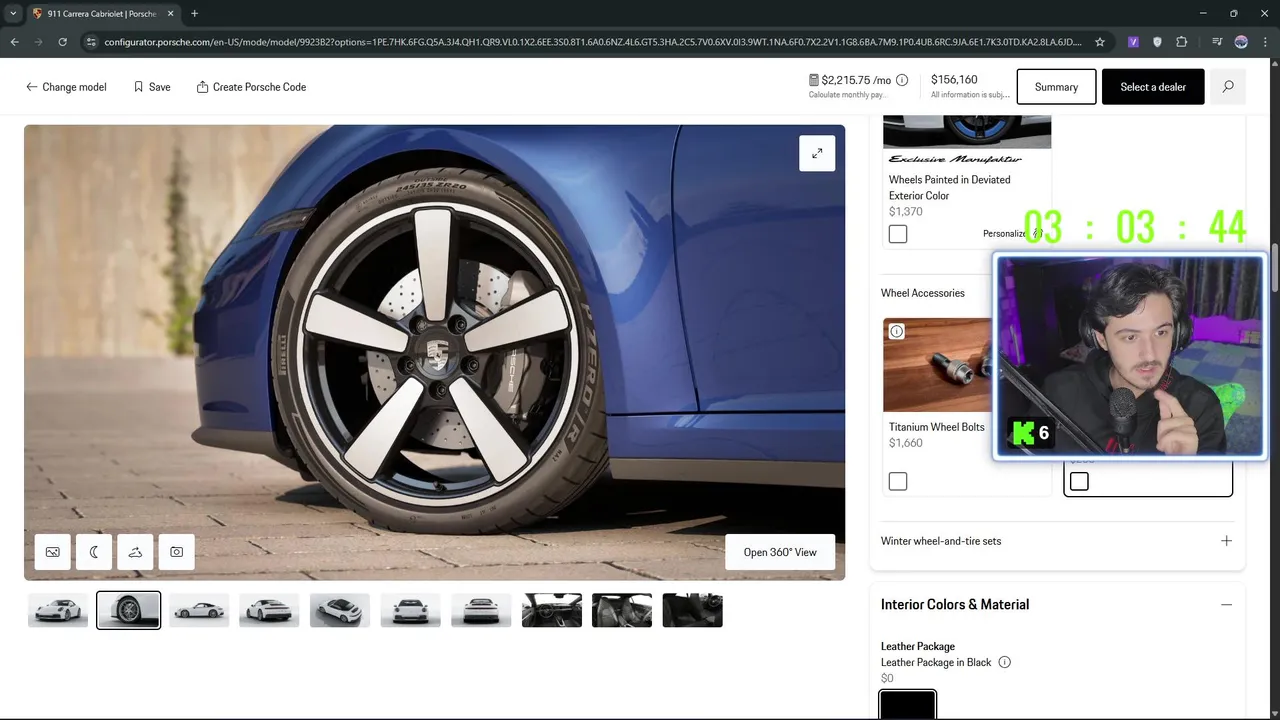
Task: Open the Chrome profile avatar
Action: coord(1241,42)
